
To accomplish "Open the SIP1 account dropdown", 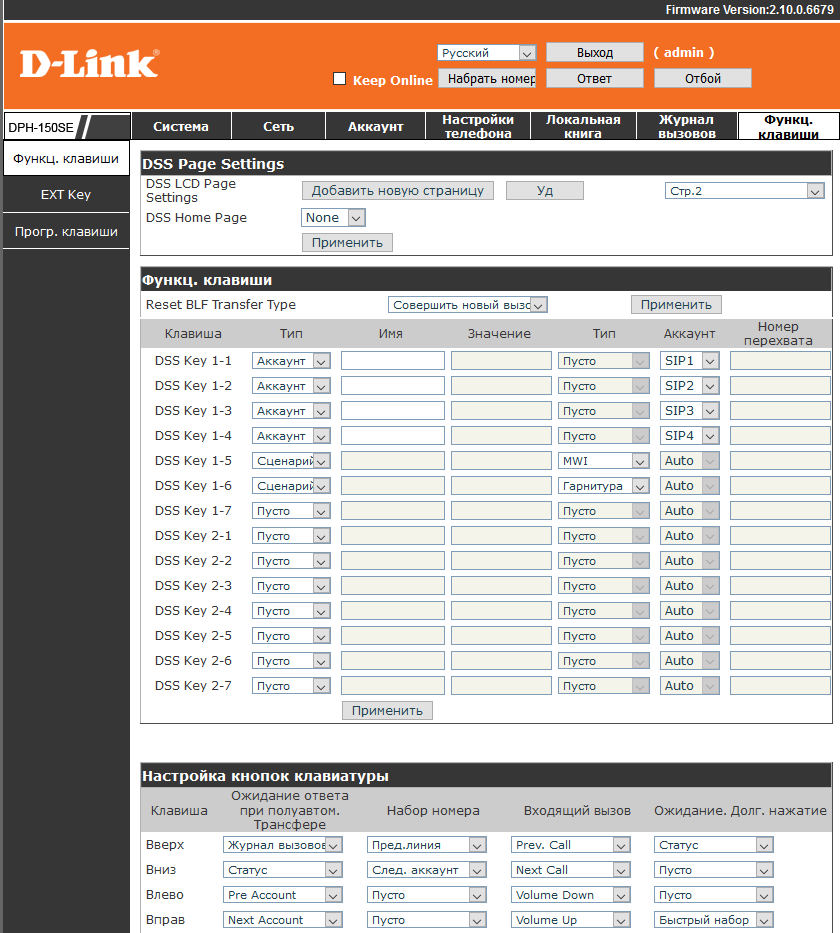I will coord(690,361).
